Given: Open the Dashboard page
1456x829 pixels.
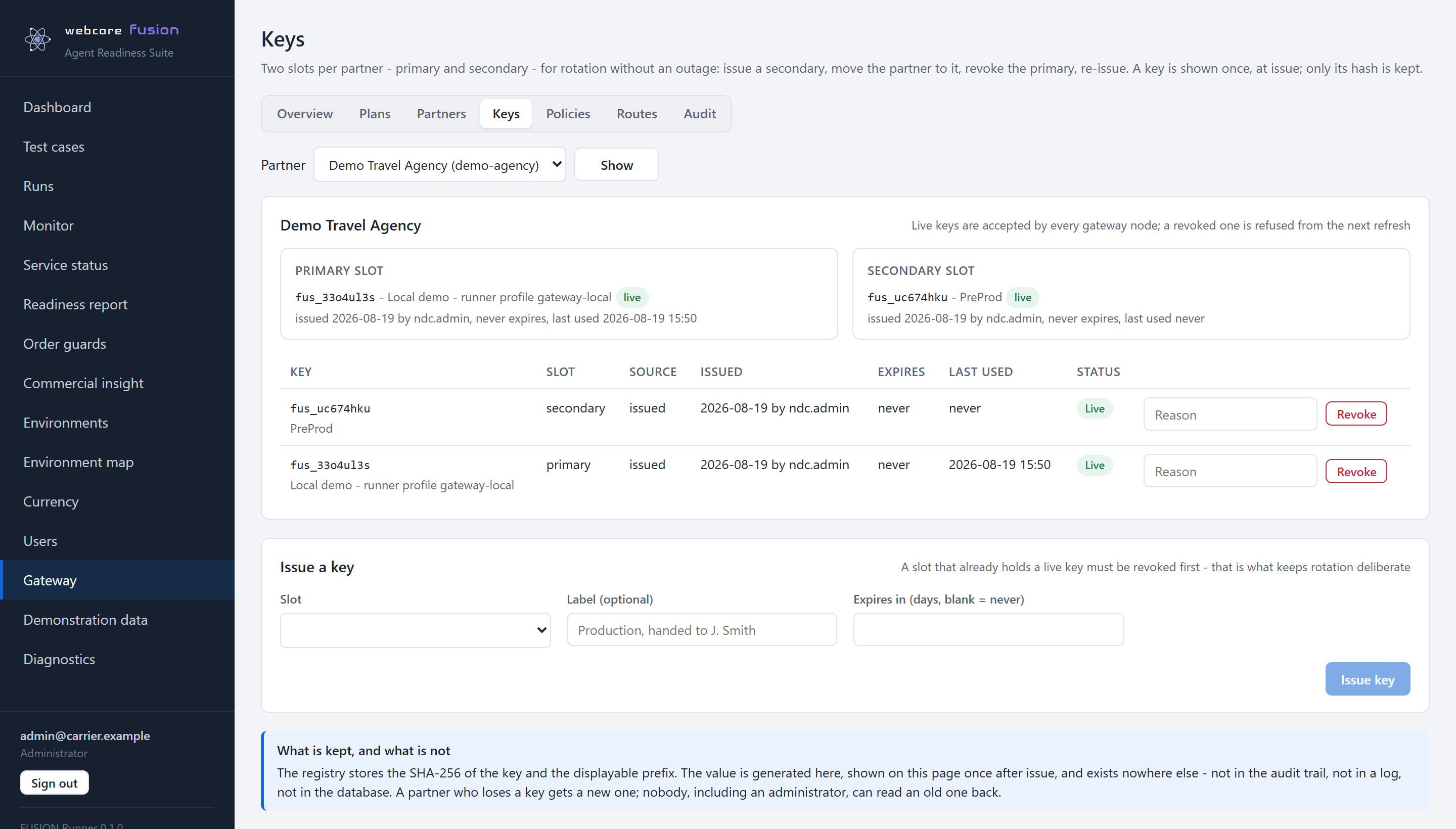Looking at the screenshot, I should (x=57, y=107).
